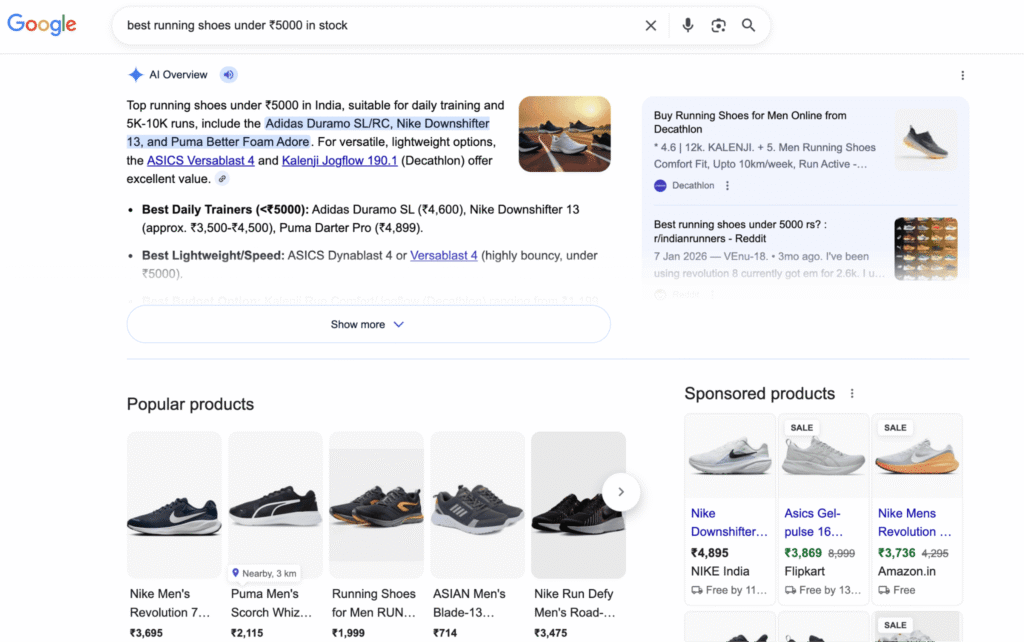Open Google Lens image search icon
1024x642 pixels.
718,25
